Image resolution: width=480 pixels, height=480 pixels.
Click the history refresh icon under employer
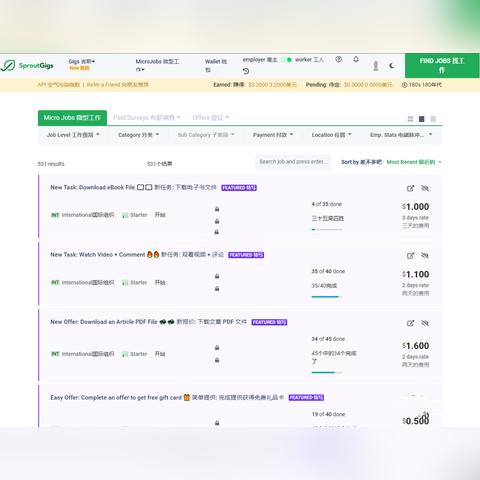246,71
